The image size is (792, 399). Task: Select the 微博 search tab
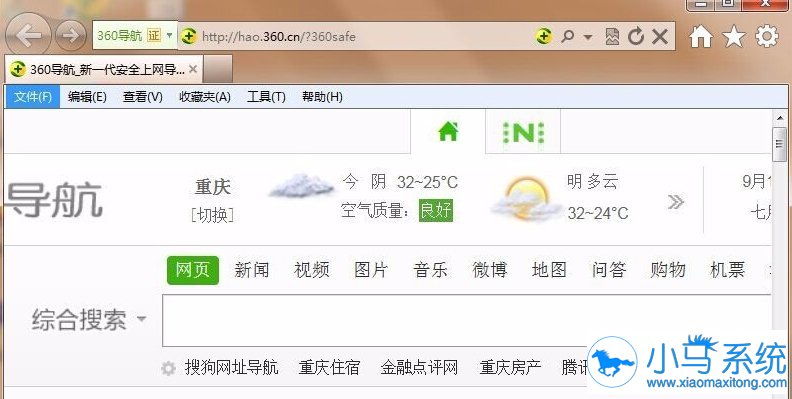(x=489, y=270)
